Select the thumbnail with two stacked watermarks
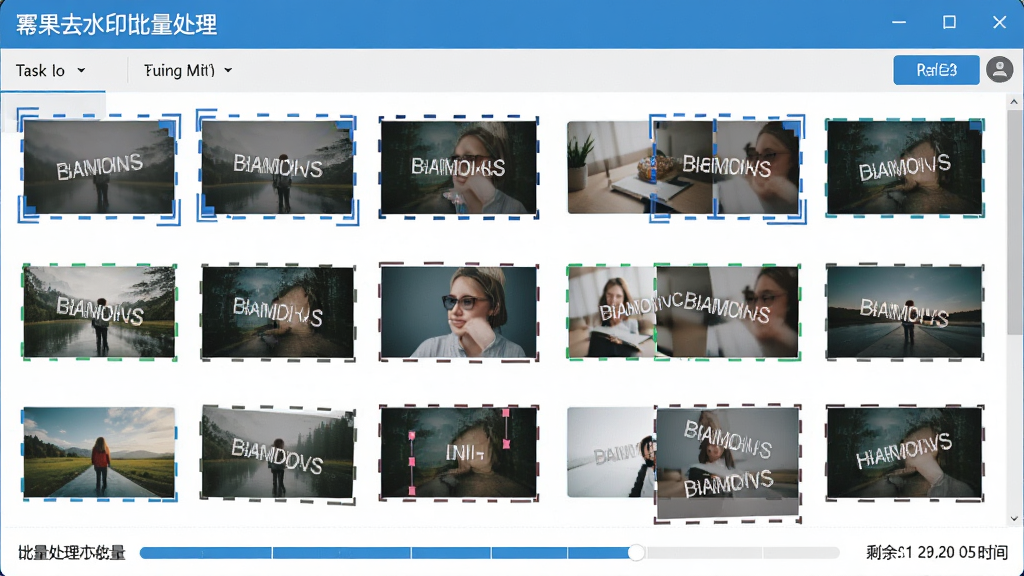The image size is (1024, 576). pos(728,463)
